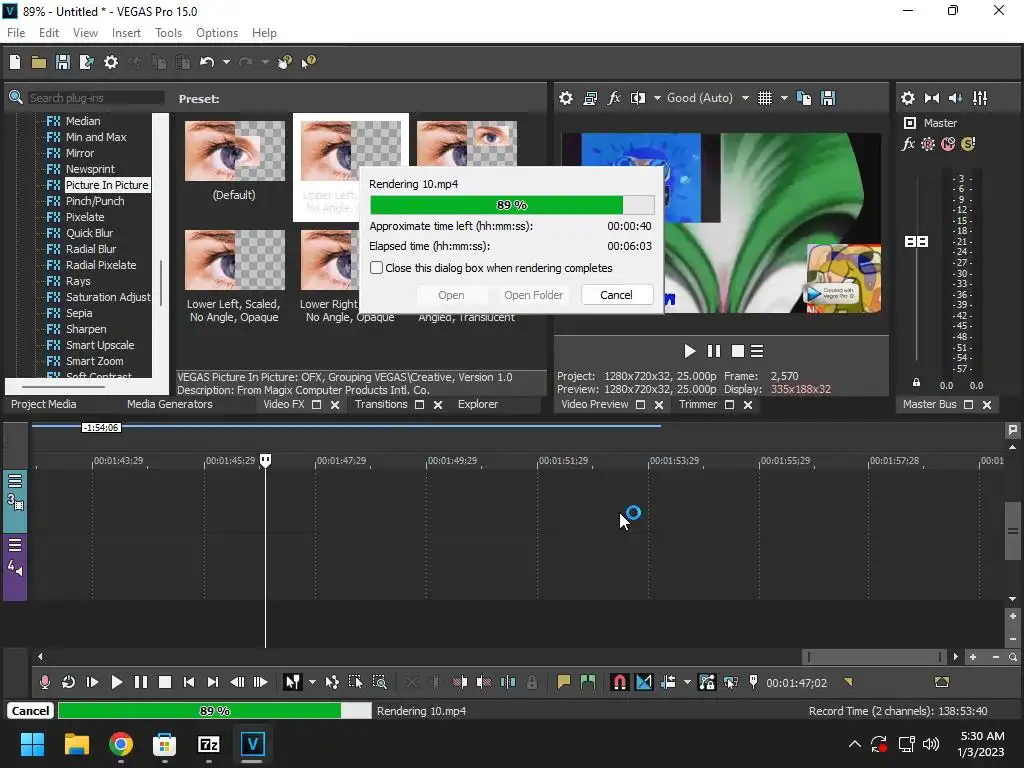1024x768 pixels.
Task: Save preview snapshot to file icon
Action: point(828,98)
